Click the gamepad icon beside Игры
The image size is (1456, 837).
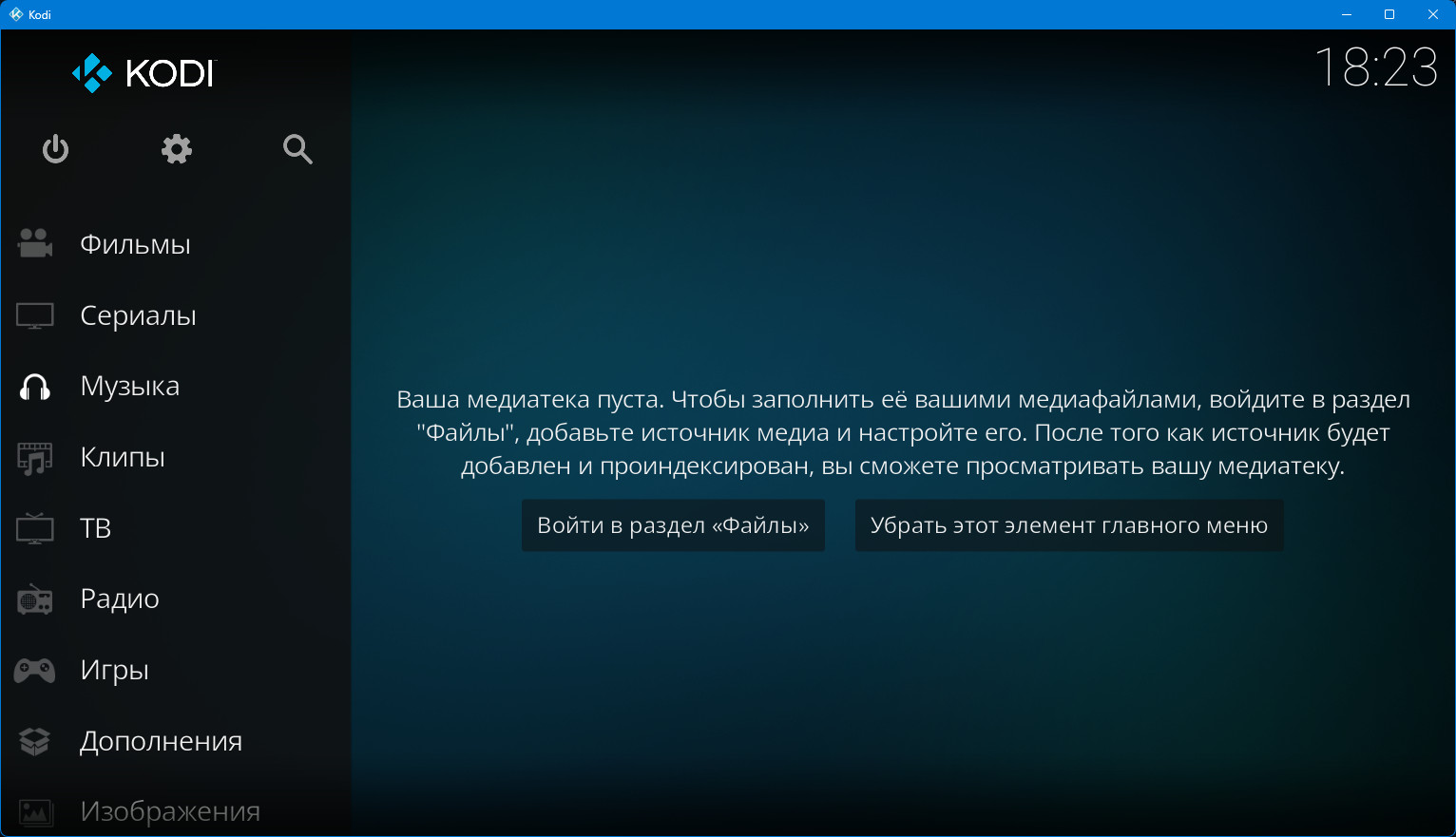click(35, 671)
